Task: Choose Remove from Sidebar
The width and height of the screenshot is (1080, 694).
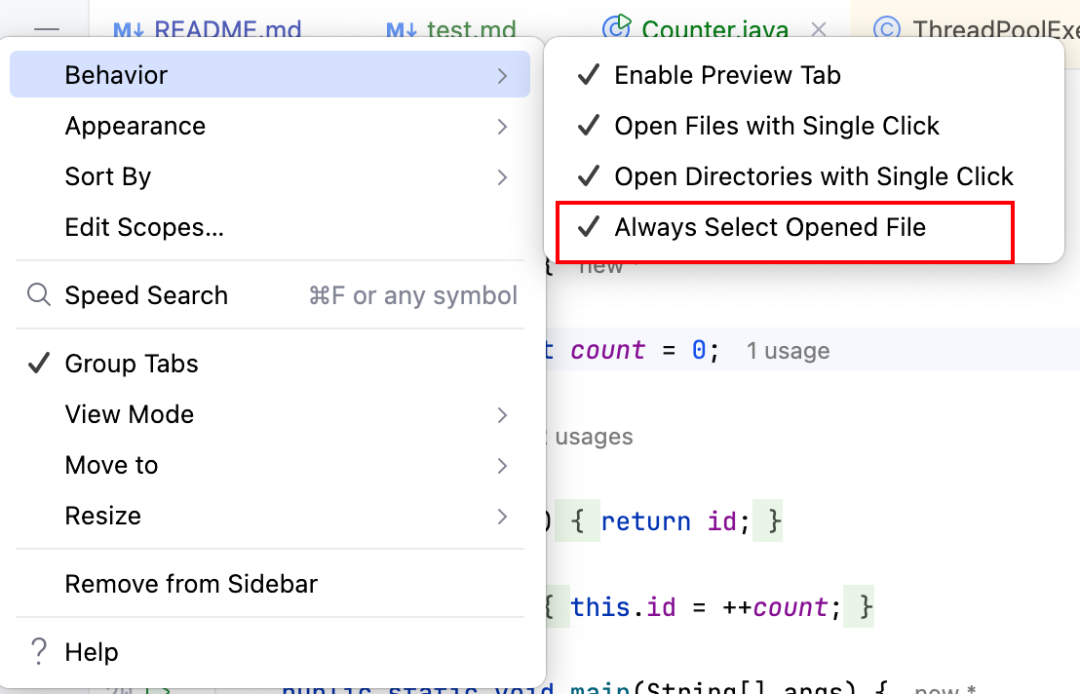Action: [x=191, y=584]
